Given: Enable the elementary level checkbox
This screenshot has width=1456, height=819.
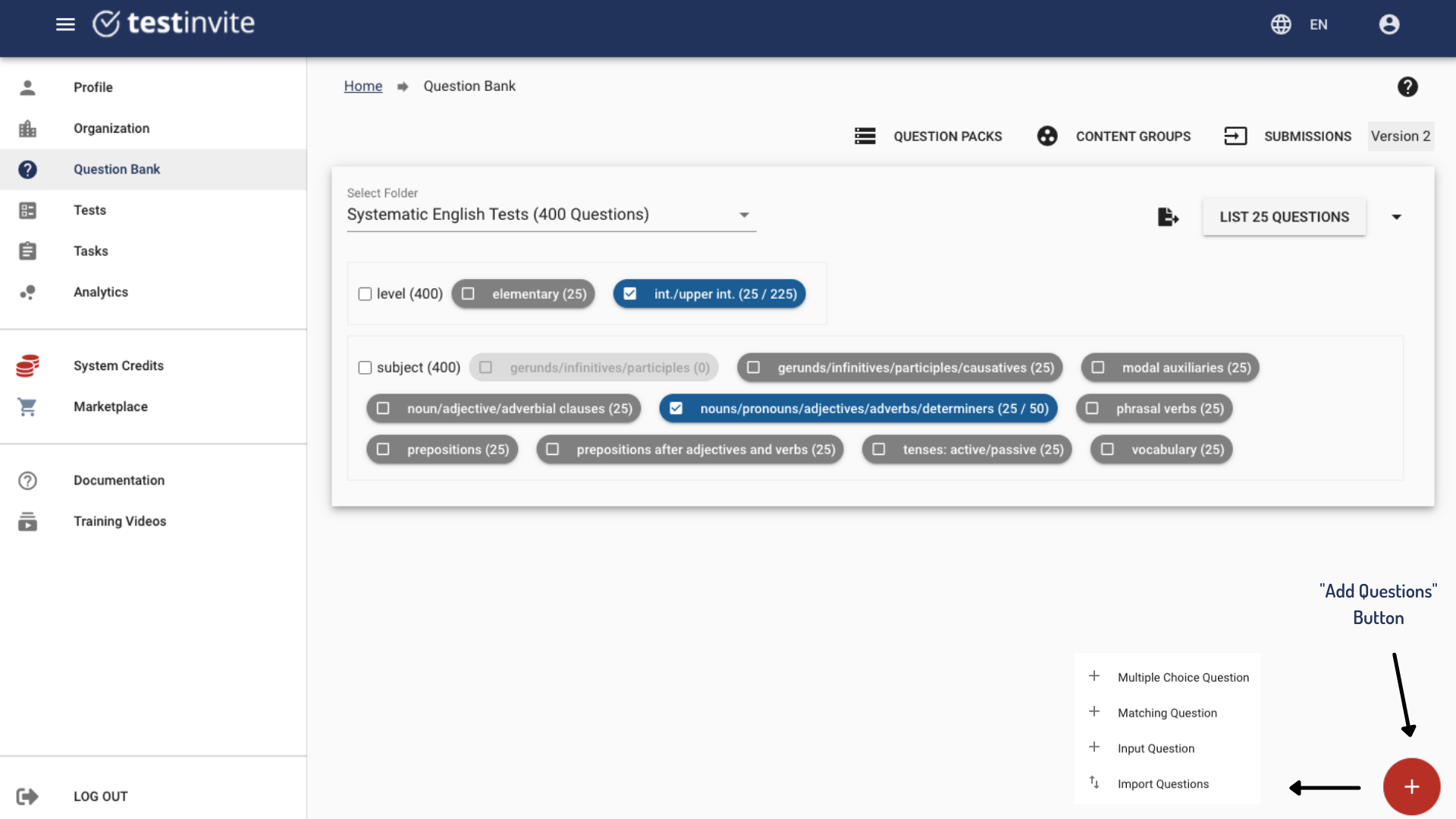Looking at the screenshot, I should 467,293.
